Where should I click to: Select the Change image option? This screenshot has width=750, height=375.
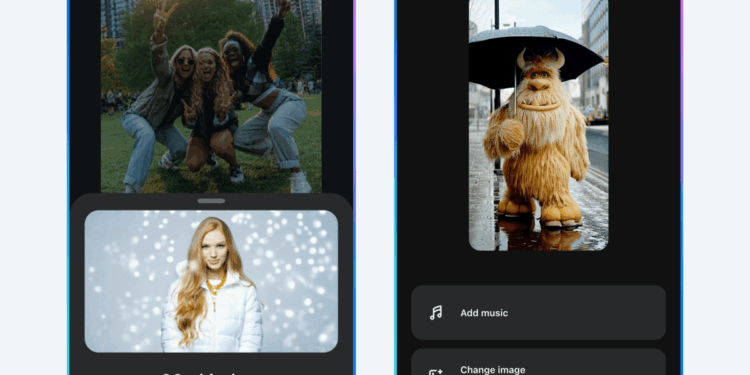coord(538,362)
